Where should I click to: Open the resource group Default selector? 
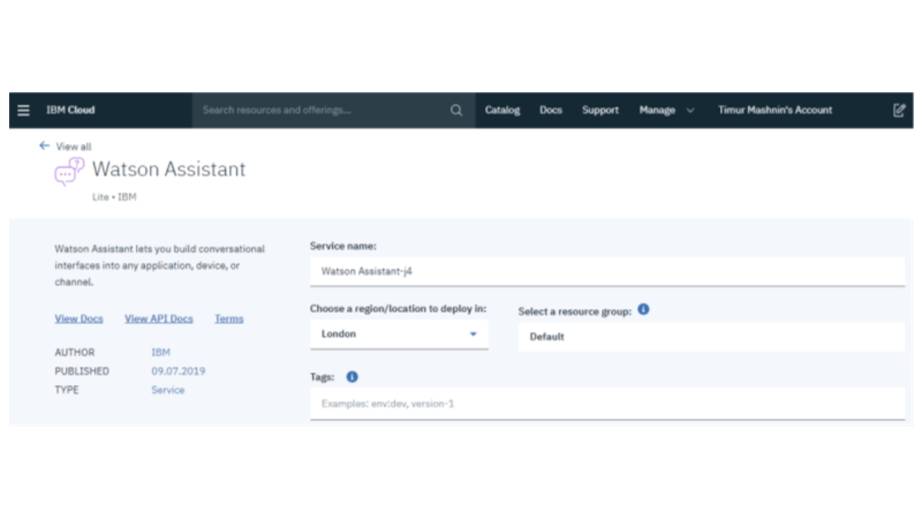point(710,337)
